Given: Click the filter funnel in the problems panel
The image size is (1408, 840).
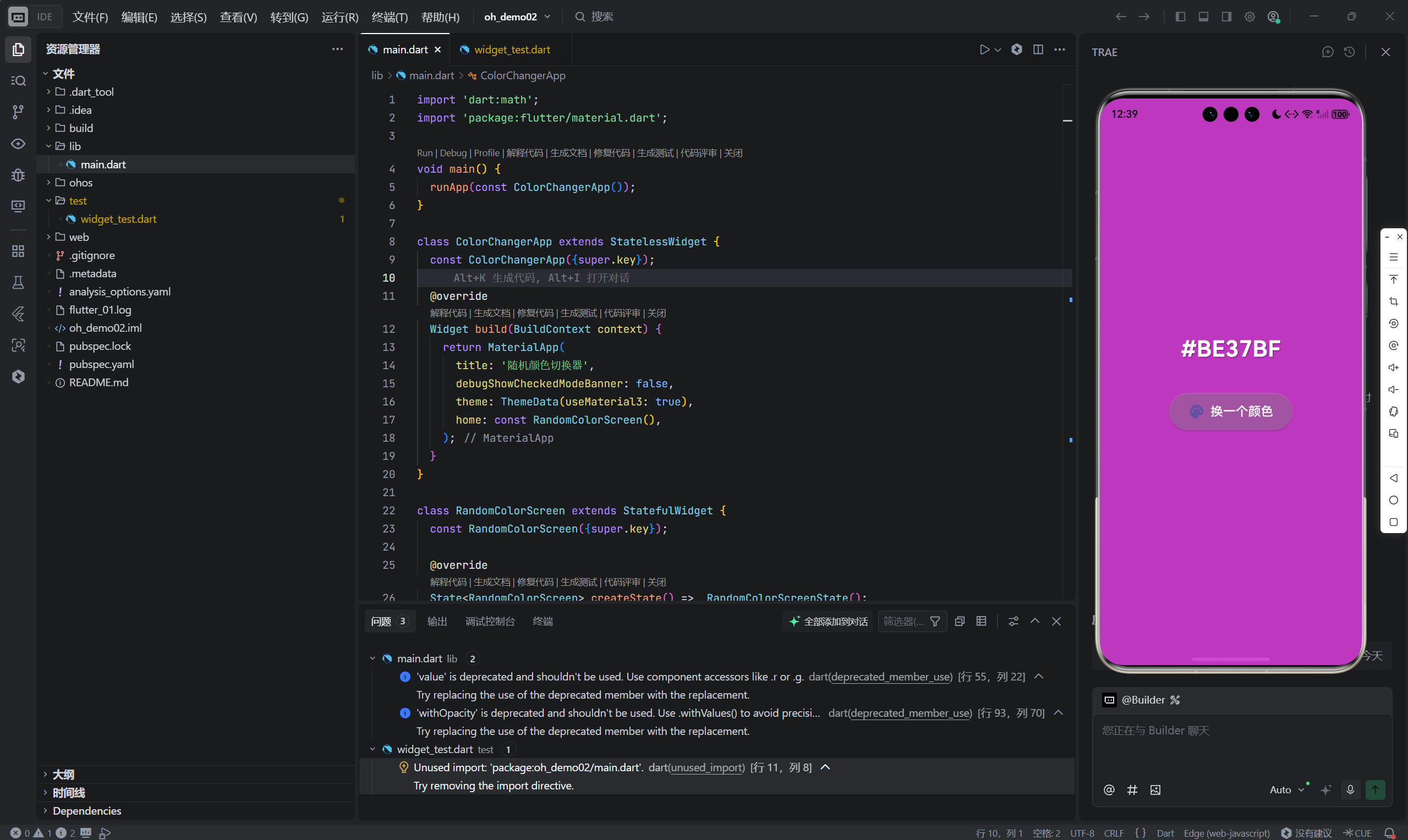Looking at the screenshot, I should point(935,622).
